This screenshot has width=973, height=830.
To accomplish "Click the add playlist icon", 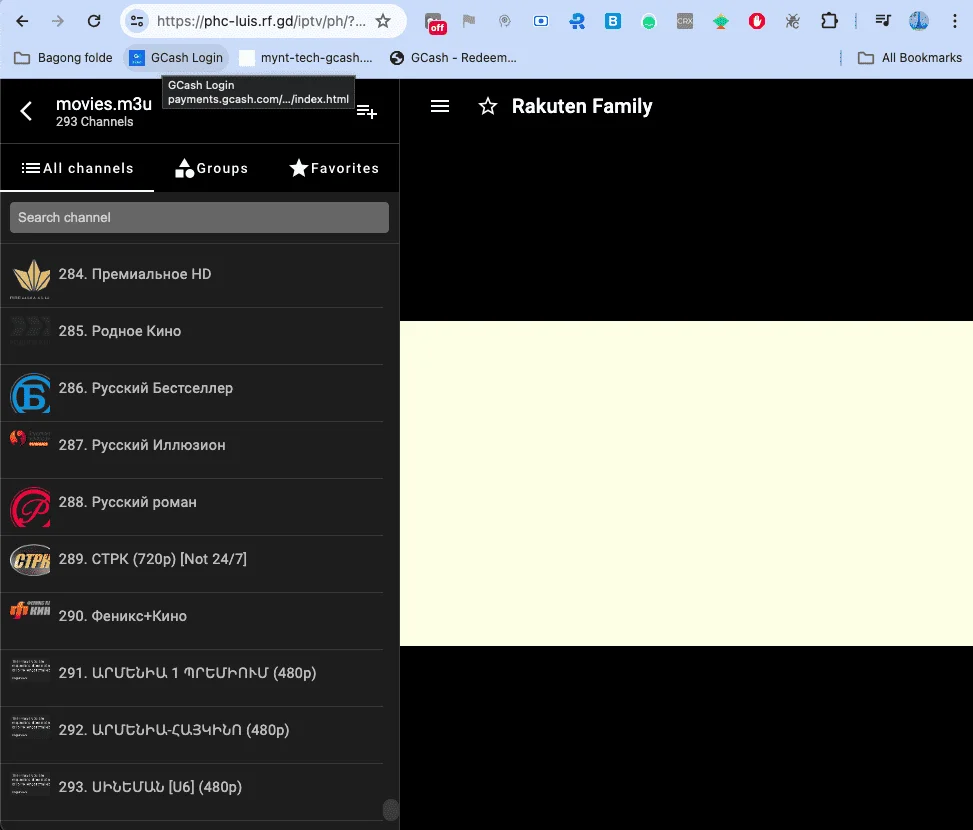I will pyautogui.click(x=367, y=112).
